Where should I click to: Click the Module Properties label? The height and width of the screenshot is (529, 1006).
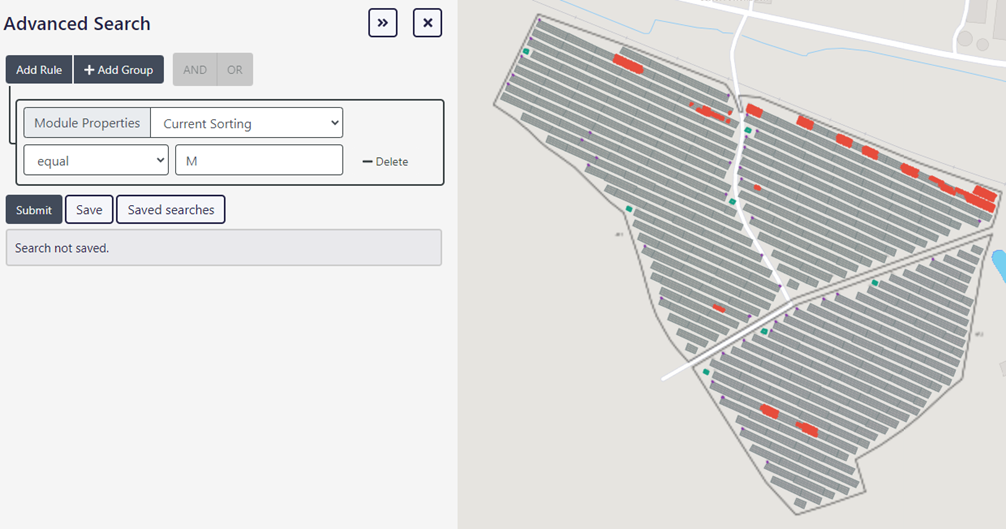[x=87, y=122]
